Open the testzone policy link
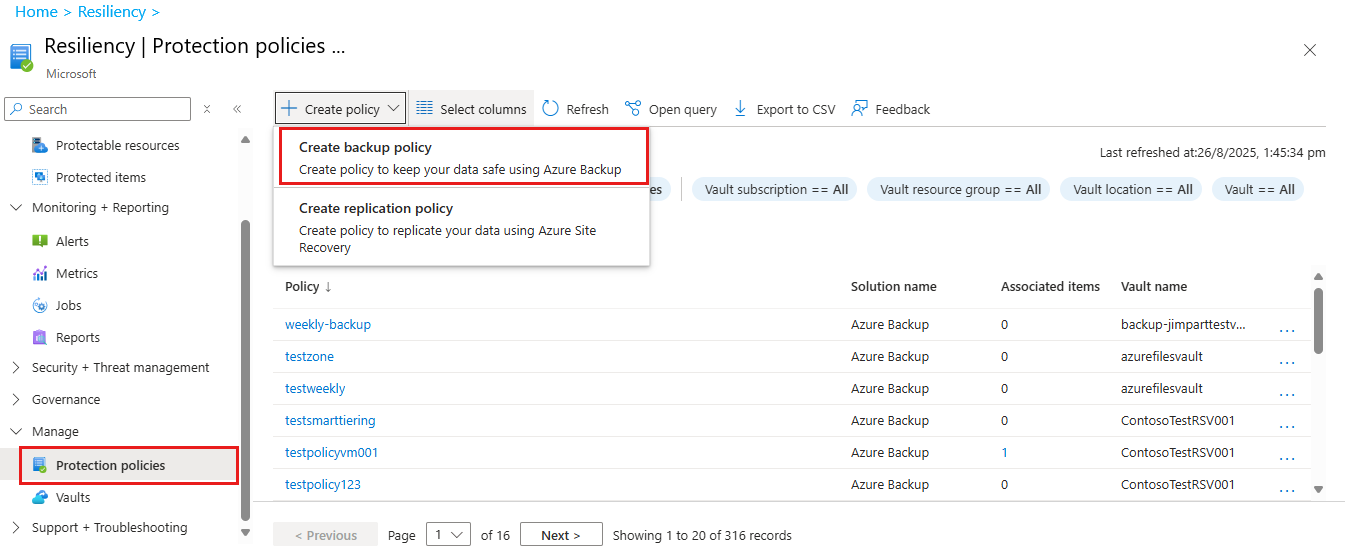1345x551 pixels. pos(309,356)
